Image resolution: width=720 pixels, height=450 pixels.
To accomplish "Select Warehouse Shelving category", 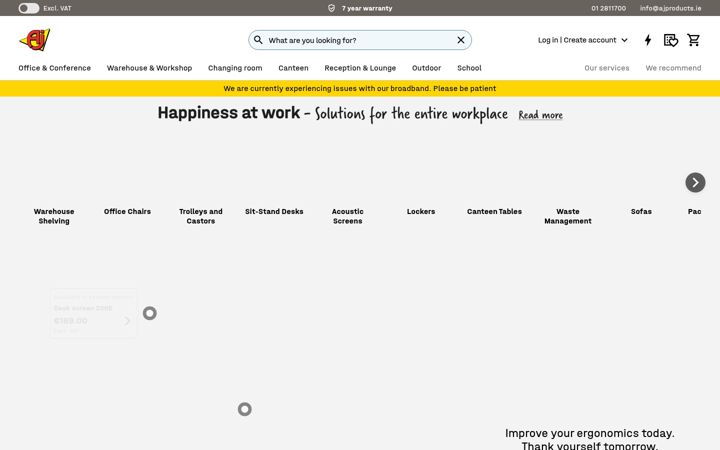I will (x=54, y=216).
